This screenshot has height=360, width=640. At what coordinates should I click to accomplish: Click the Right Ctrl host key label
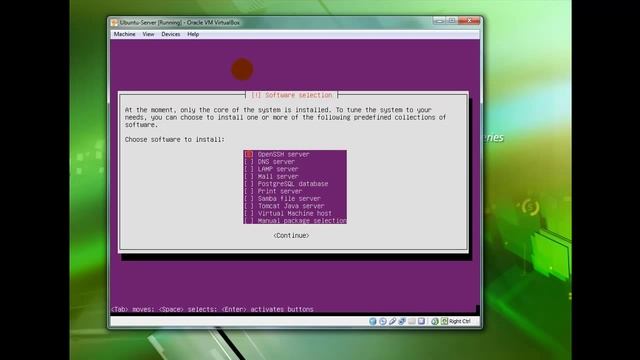pos(460,322)
